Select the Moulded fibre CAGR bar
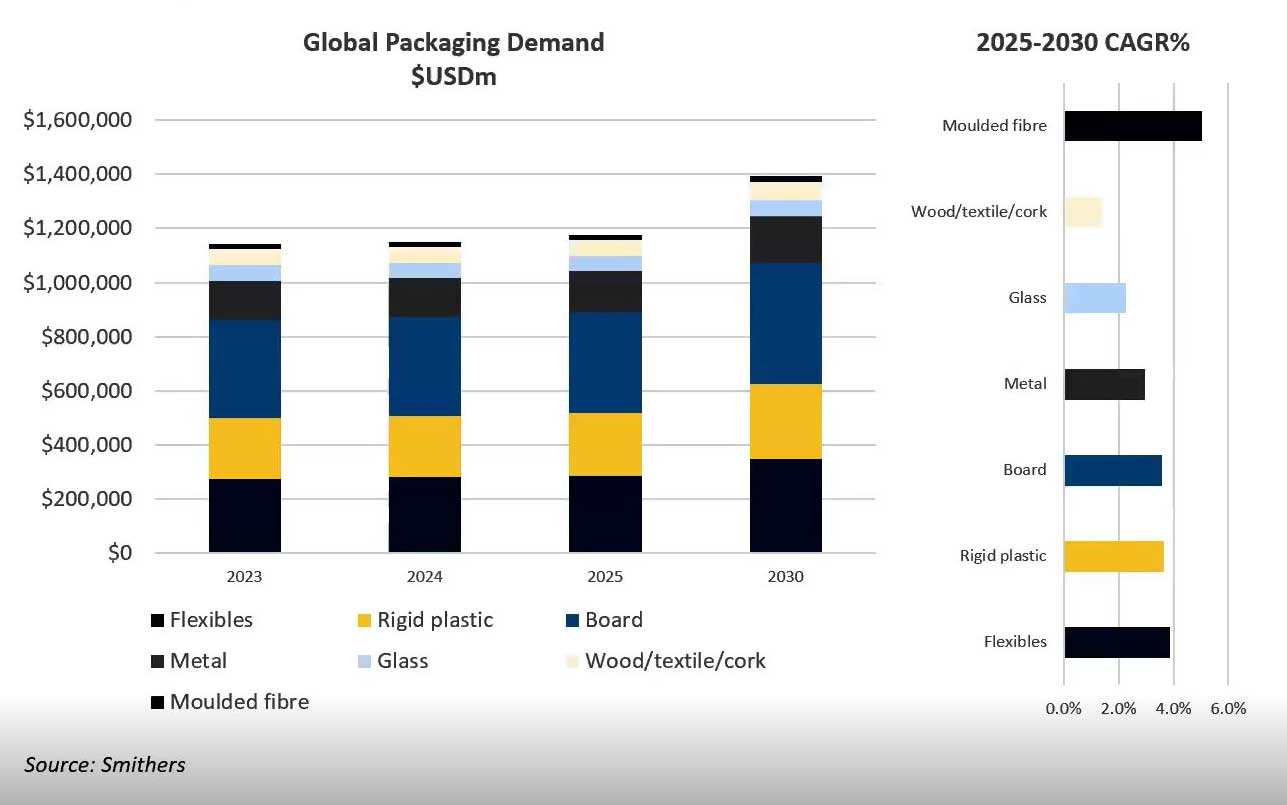Image resolution: width=1287 pixels, height=805 pixels. [x=1132, y=126]
